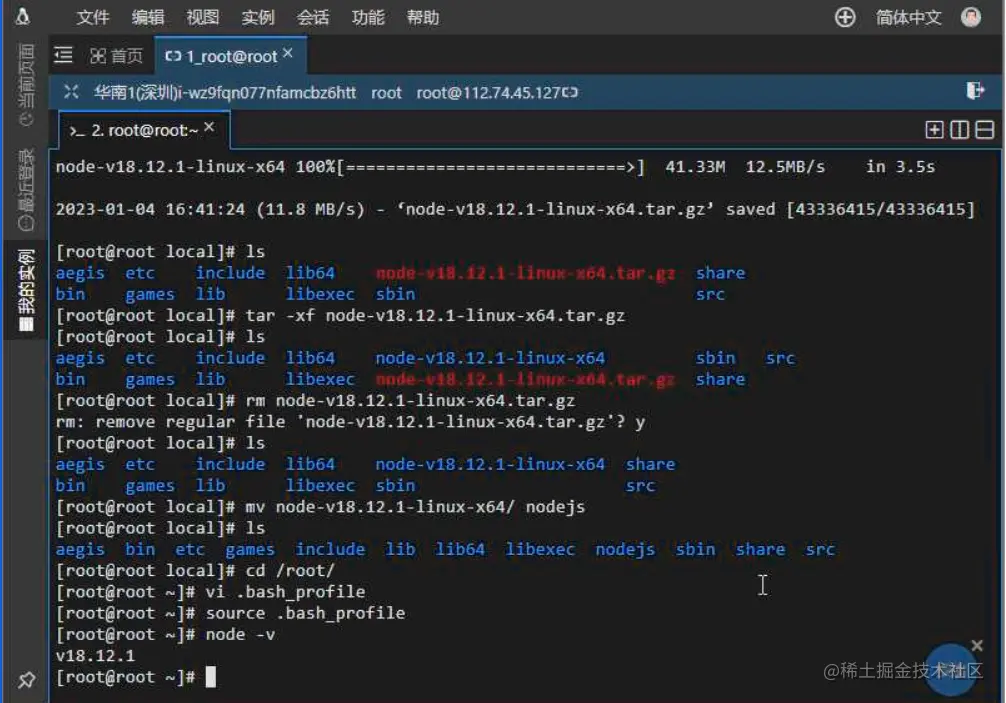Open the 视图 menu
The height and width of the screenshot is (703, 1006).
[x=203, y=17]
